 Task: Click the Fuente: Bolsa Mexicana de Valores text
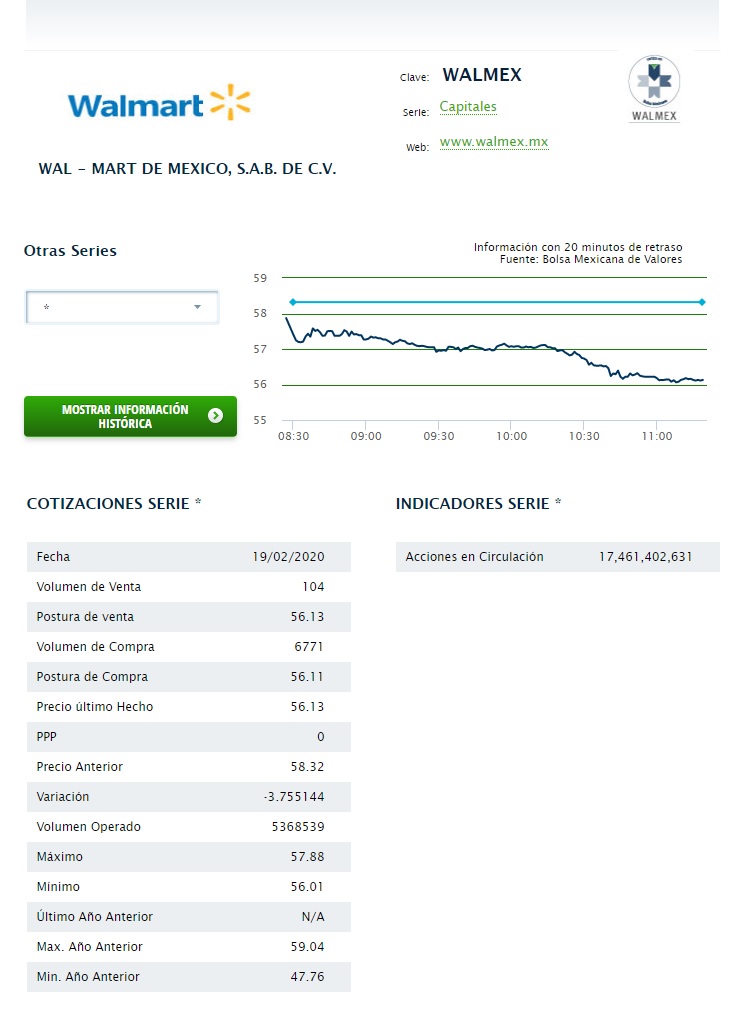point(591,259)
